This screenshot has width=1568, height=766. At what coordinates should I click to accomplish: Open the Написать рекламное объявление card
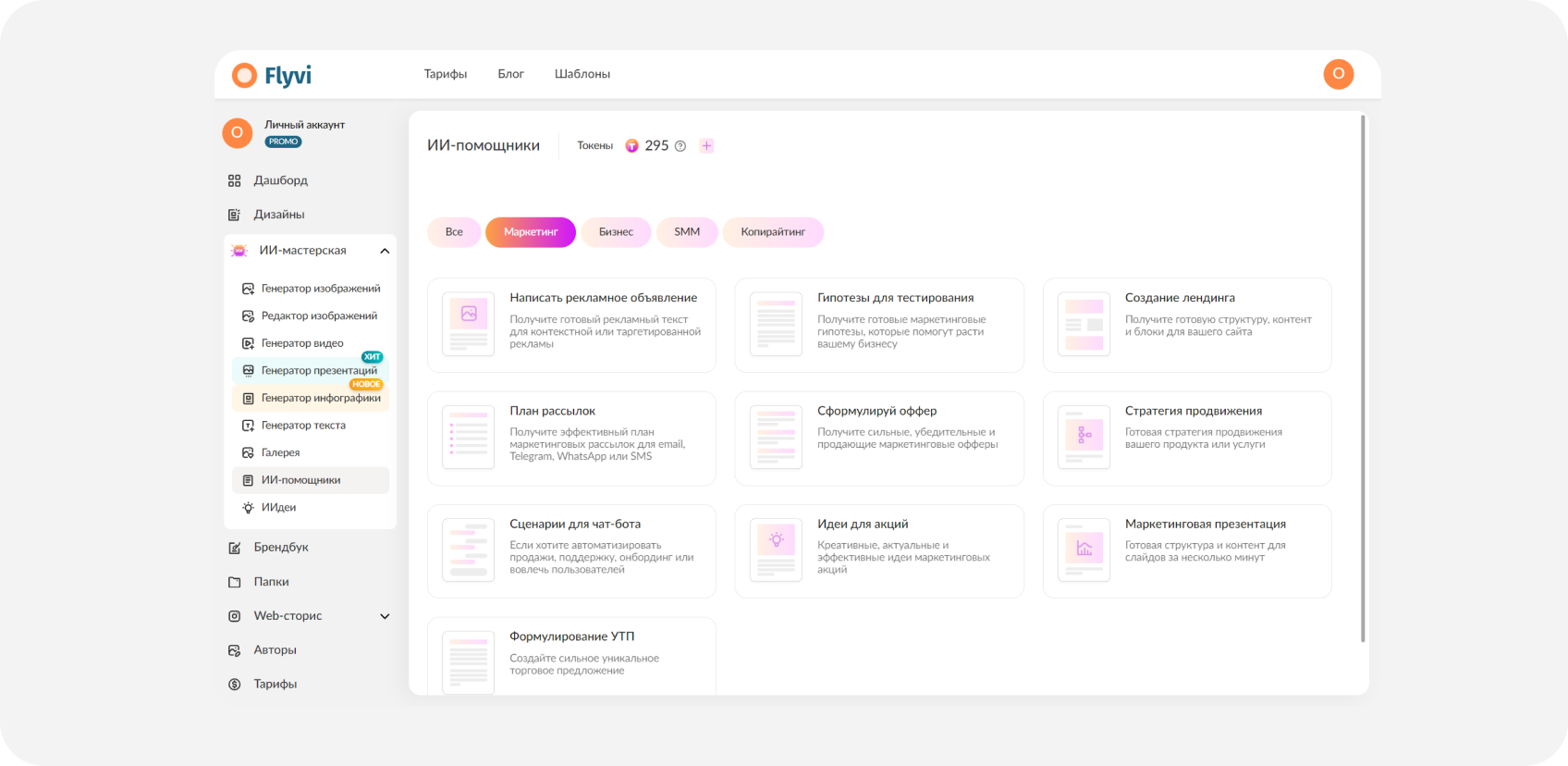click(571, 326)
